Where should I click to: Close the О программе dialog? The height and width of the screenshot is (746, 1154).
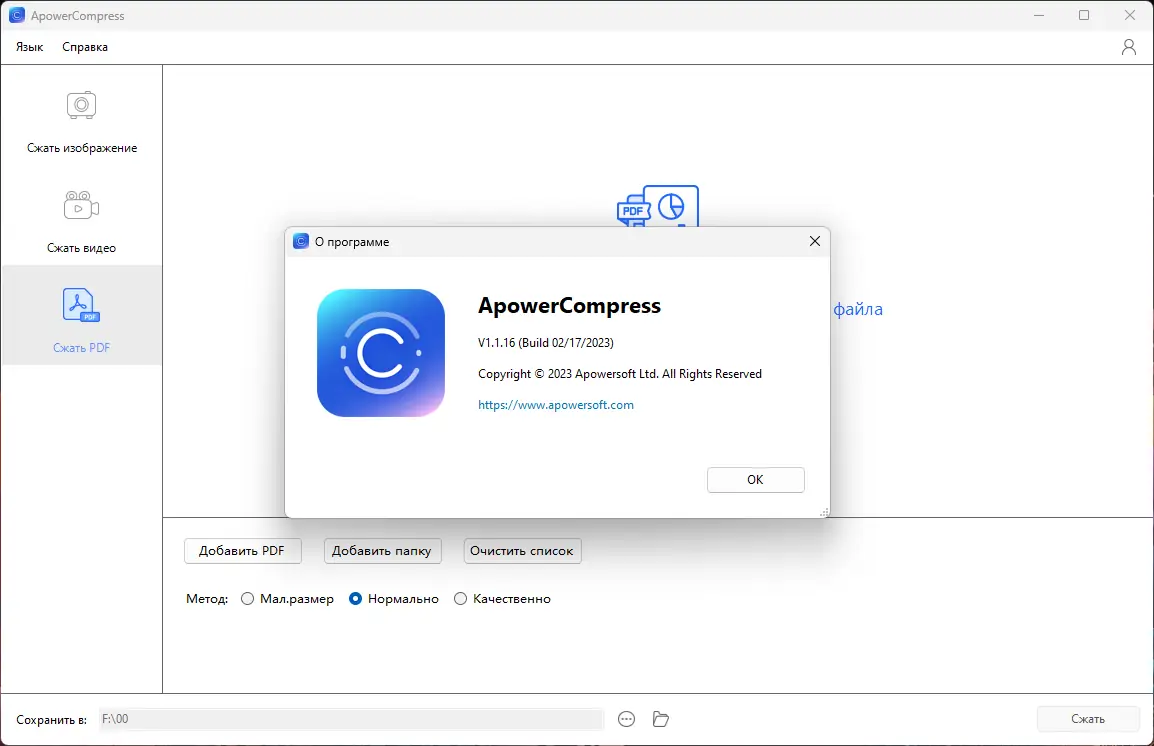[x=814, y=241]
